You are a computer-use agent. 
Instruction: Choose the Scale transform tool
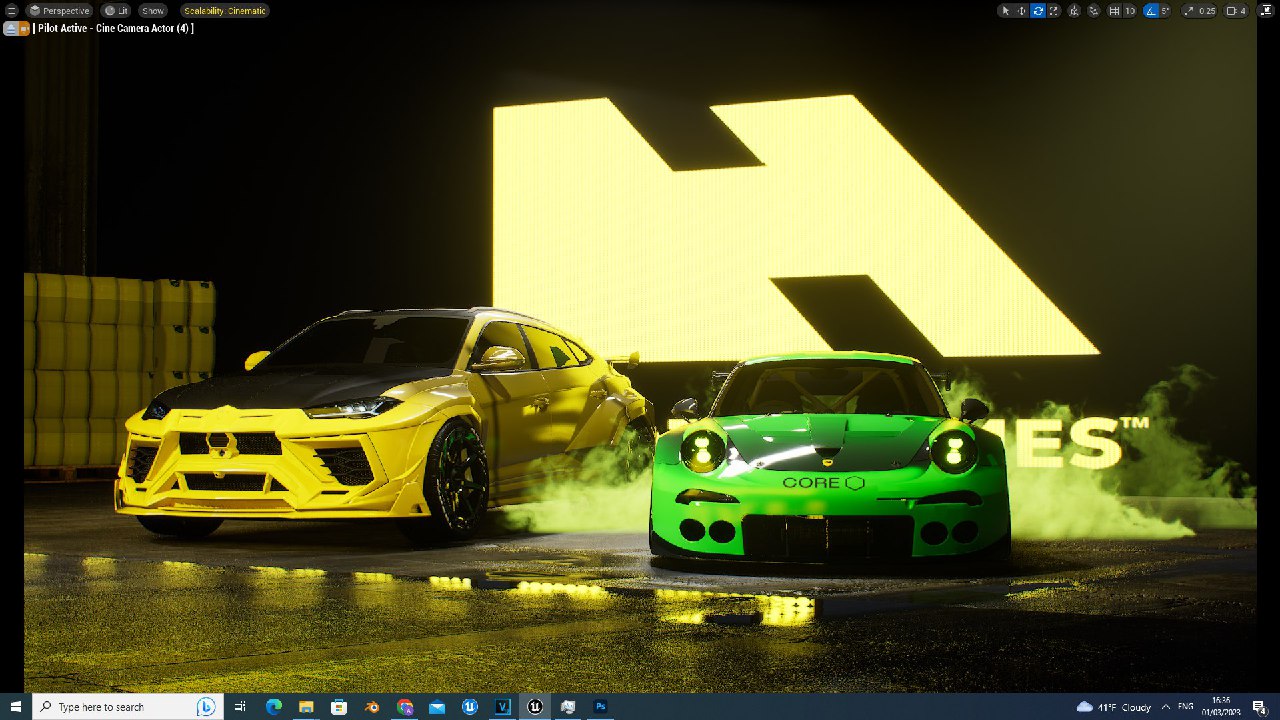(x=1053, y=11)
